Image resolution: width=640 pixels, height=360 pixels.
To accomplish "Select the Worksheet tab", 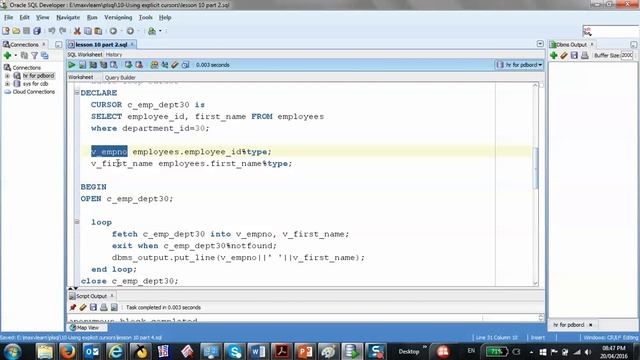I will coord(81,77).
